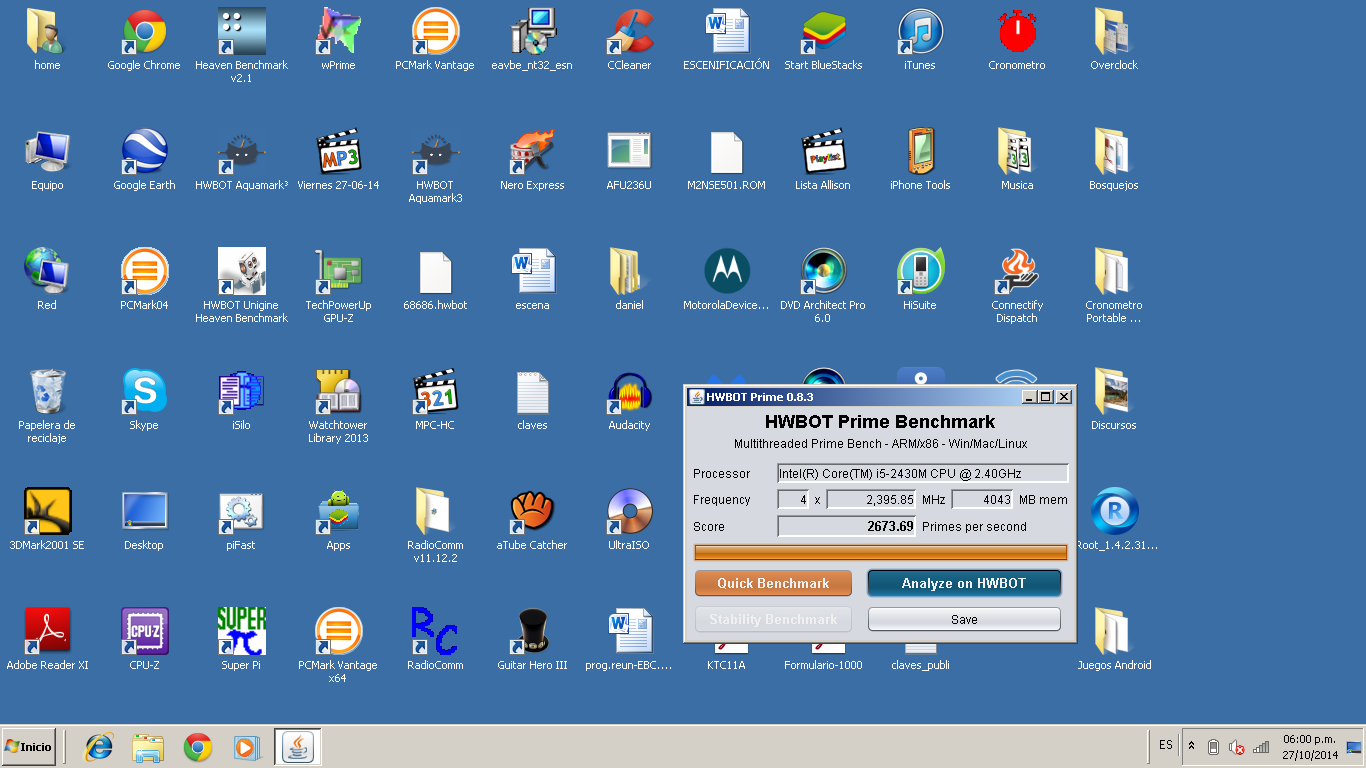Launch Audacity from the desktop
Screen dimensions: 1366x768
pyautogui.click(x=629, y=400)
